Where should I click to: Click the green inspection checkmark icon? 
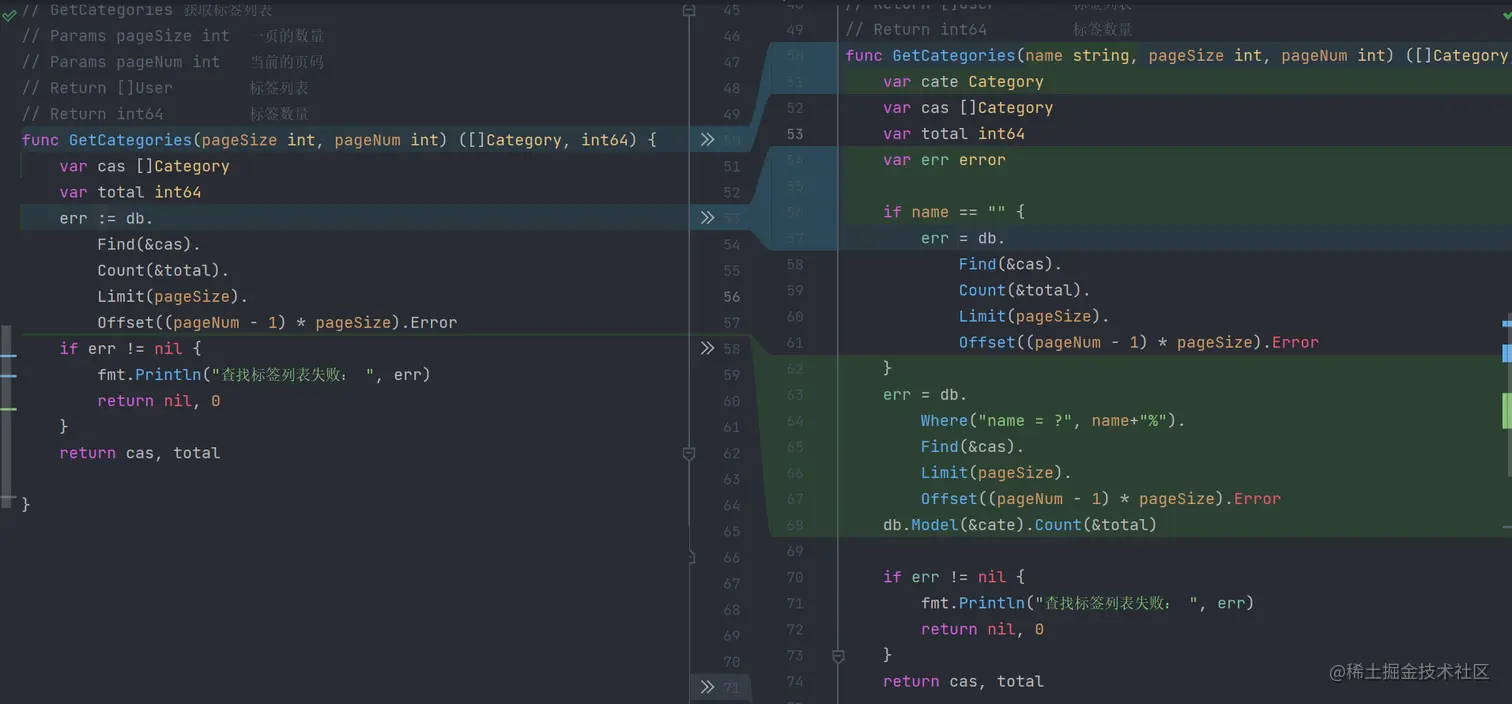click(x=9, y=15)
